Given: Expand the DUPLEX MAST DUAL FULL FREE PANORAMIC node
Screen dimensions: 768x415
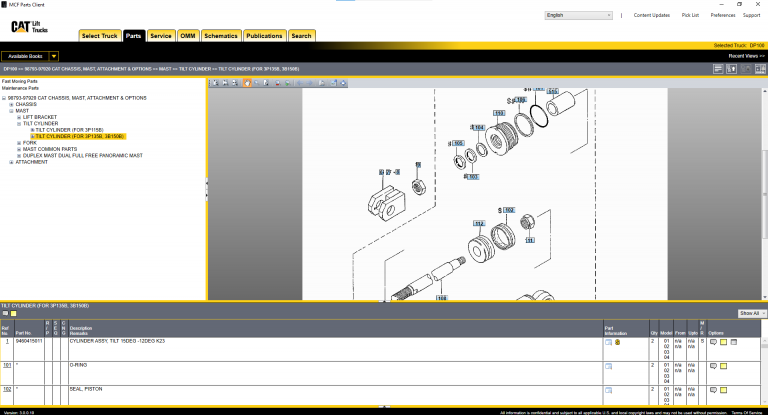Looking at the screenshot, I should coord(19,155).
